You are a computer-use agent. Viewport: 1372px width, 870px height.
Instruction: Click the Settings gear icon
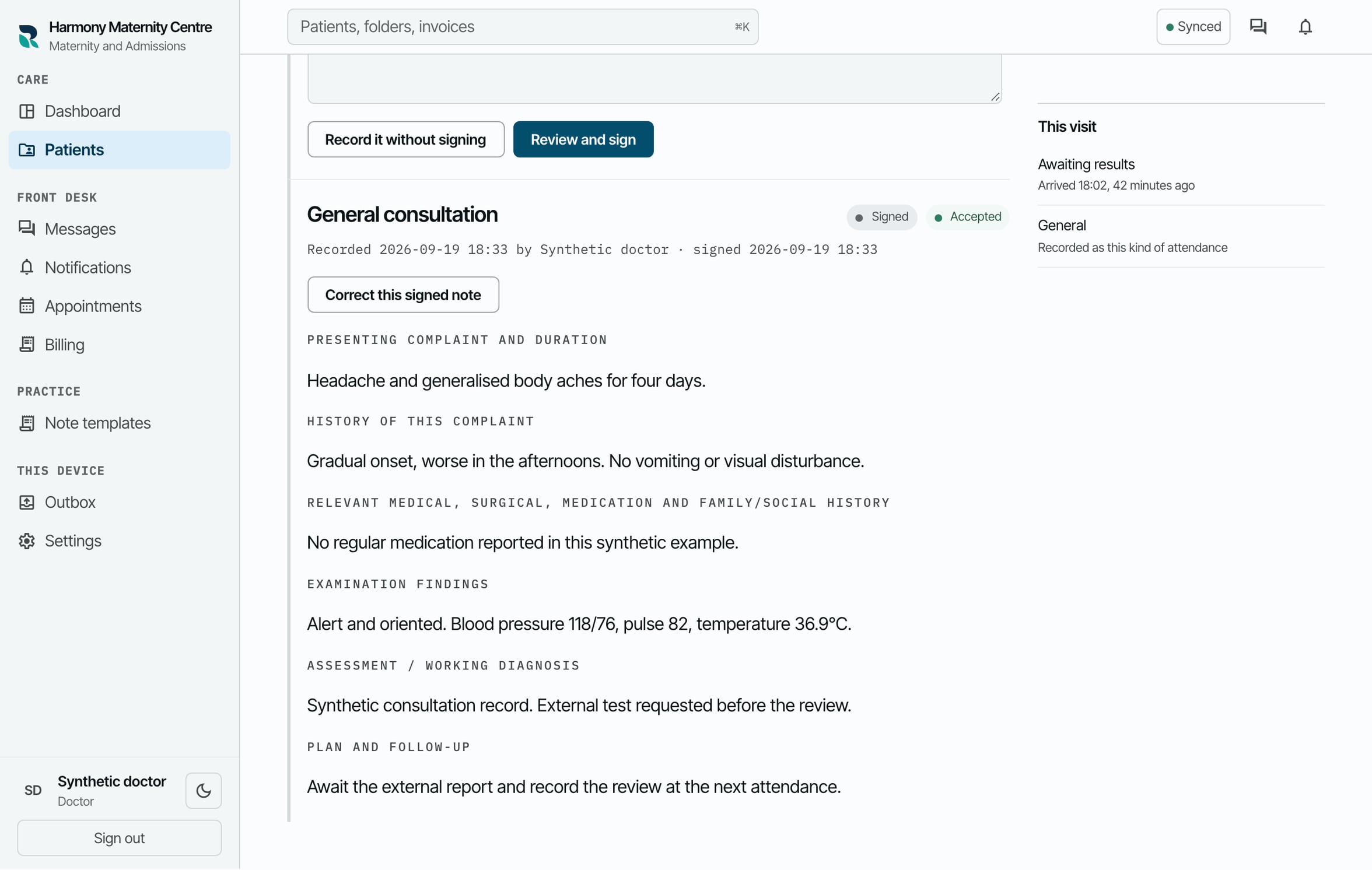coord(27,541)
